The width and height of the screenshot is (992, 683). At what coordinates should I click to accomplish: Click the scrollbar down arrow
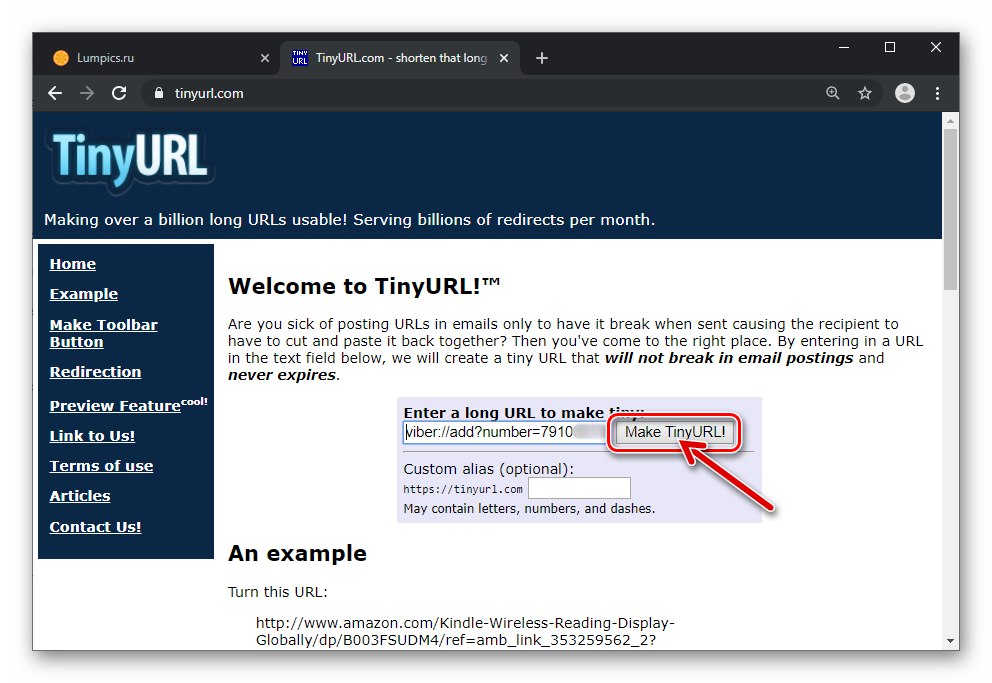(950, 641)
